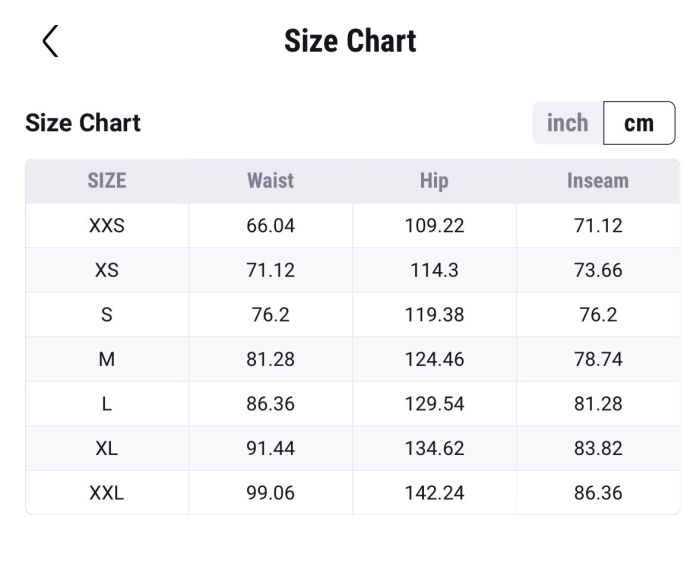700x569 pixels.
Task: Click the 83.82 inseam value
Action: click(x=598, y=448)
